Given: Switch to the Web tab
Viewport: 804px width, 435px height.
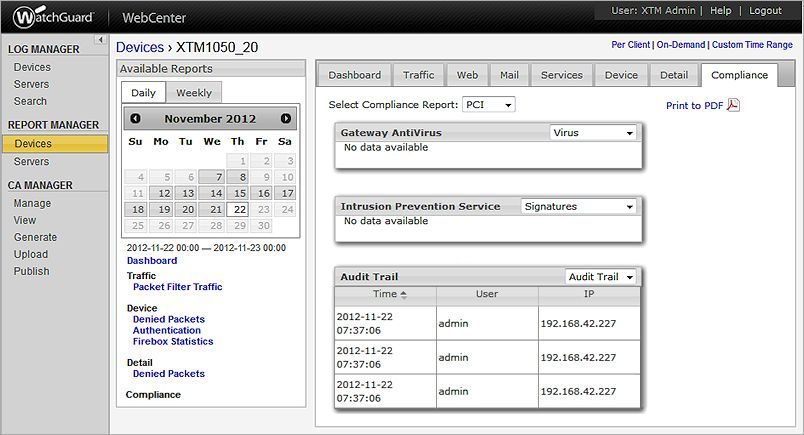Looking at the screenshot, I should tap(467, 75).
